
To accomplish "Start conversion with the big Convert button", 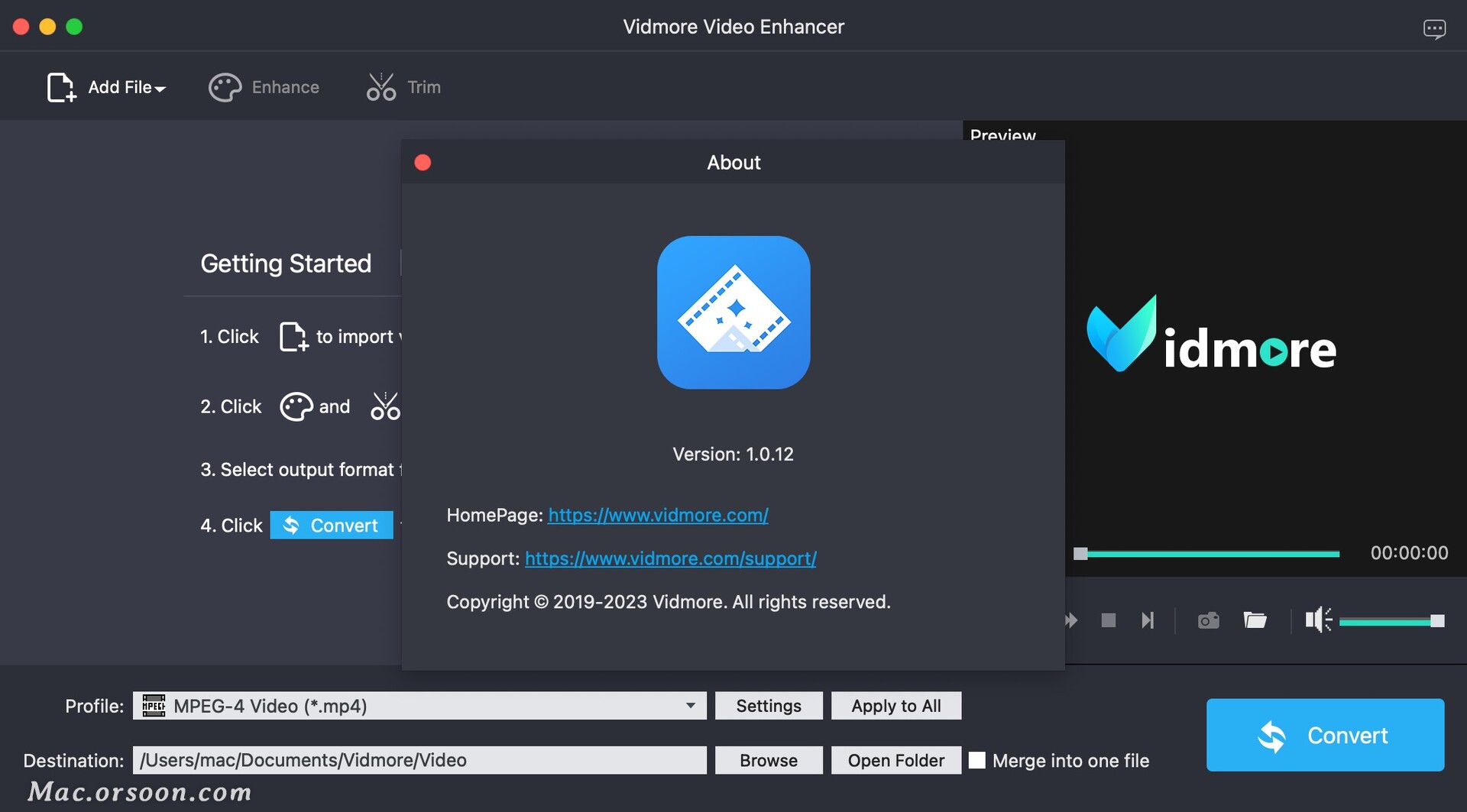I will click(x=1325, y=735).
